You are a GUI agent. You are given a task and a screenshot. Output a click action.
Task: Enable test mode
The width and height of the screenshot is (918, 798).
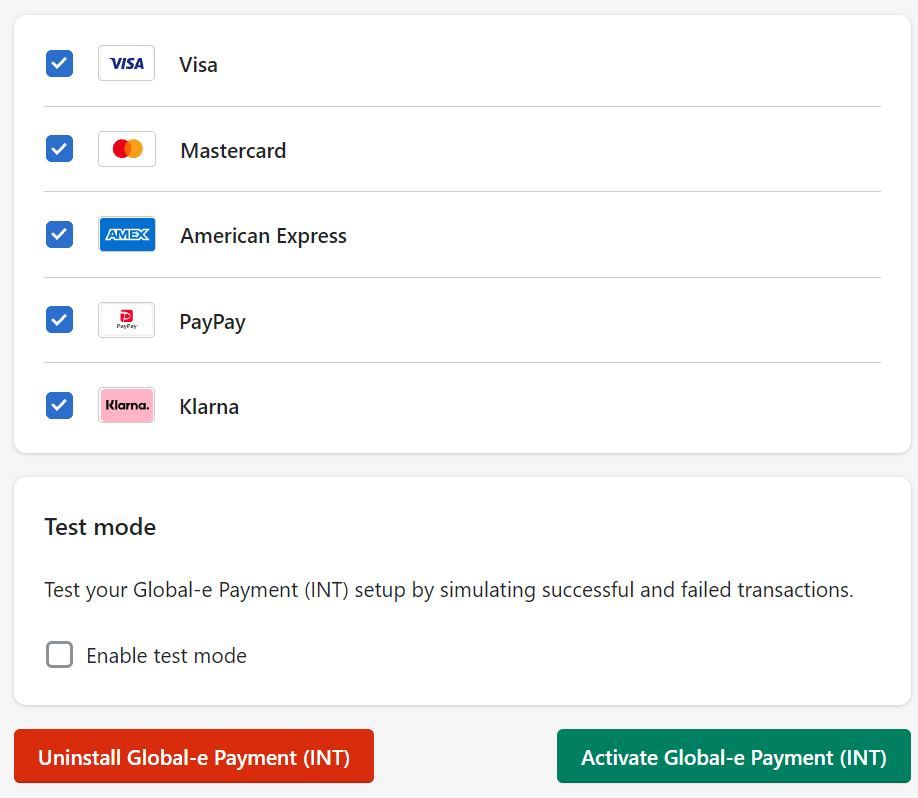pyautogui.click(x=59, y=655)
